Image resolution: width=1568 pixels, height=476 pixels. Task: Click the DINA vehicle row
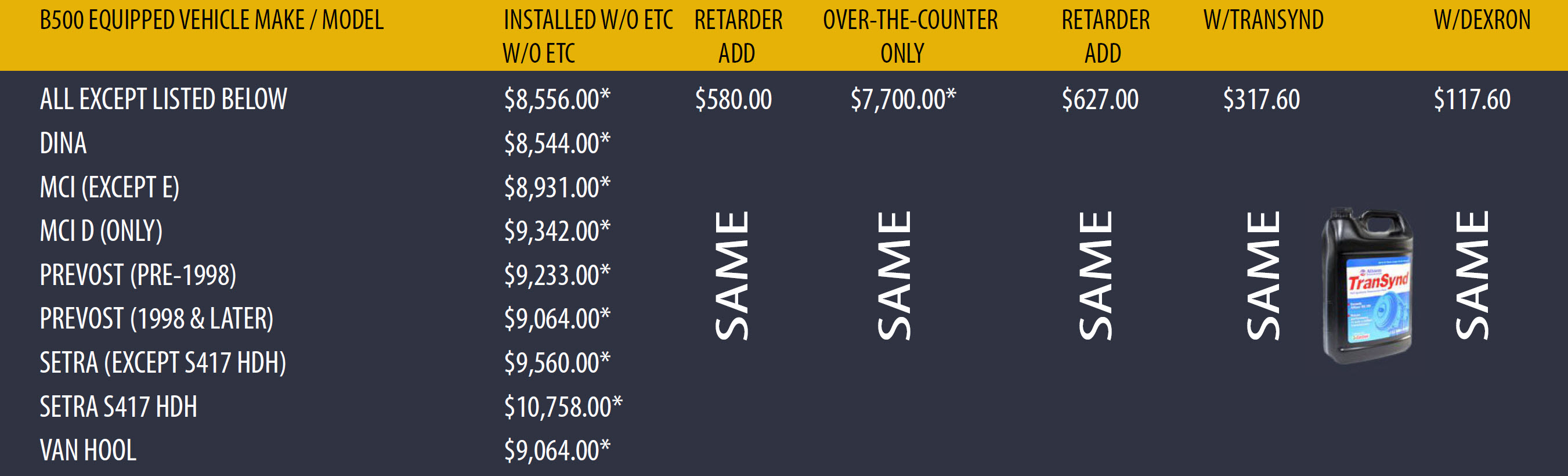(x=63, y=143)
